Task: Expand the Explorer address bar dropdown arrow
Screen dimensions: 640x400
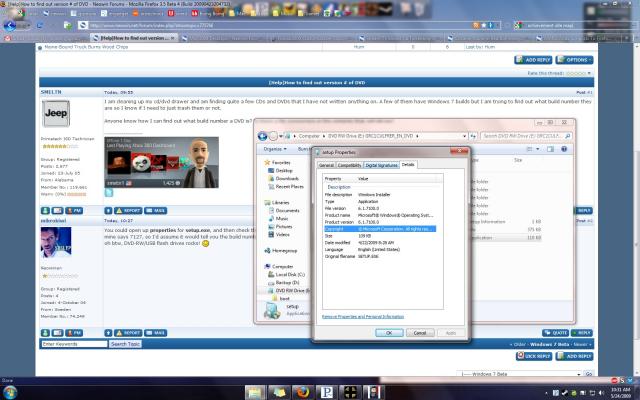Action: click(x=464, y=136)
